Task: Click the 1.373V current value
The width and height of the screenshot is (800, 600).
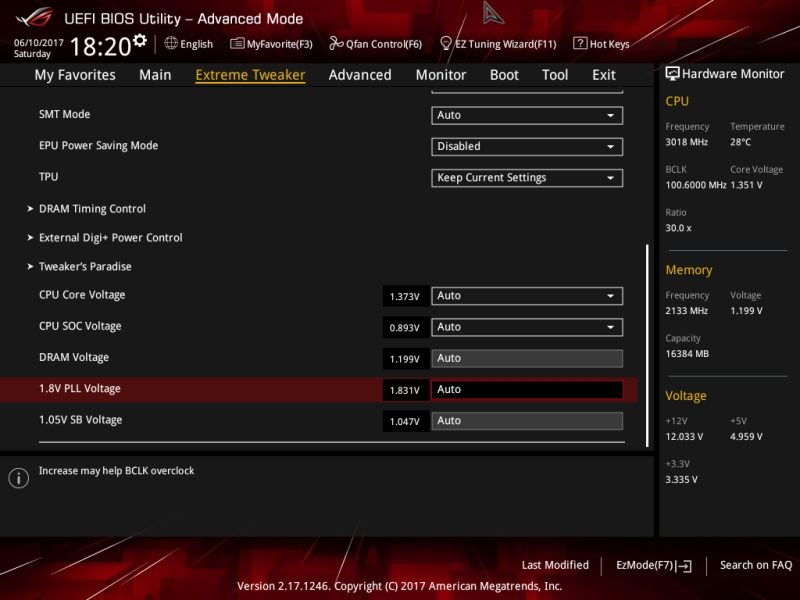Action: tap(405, 296)
